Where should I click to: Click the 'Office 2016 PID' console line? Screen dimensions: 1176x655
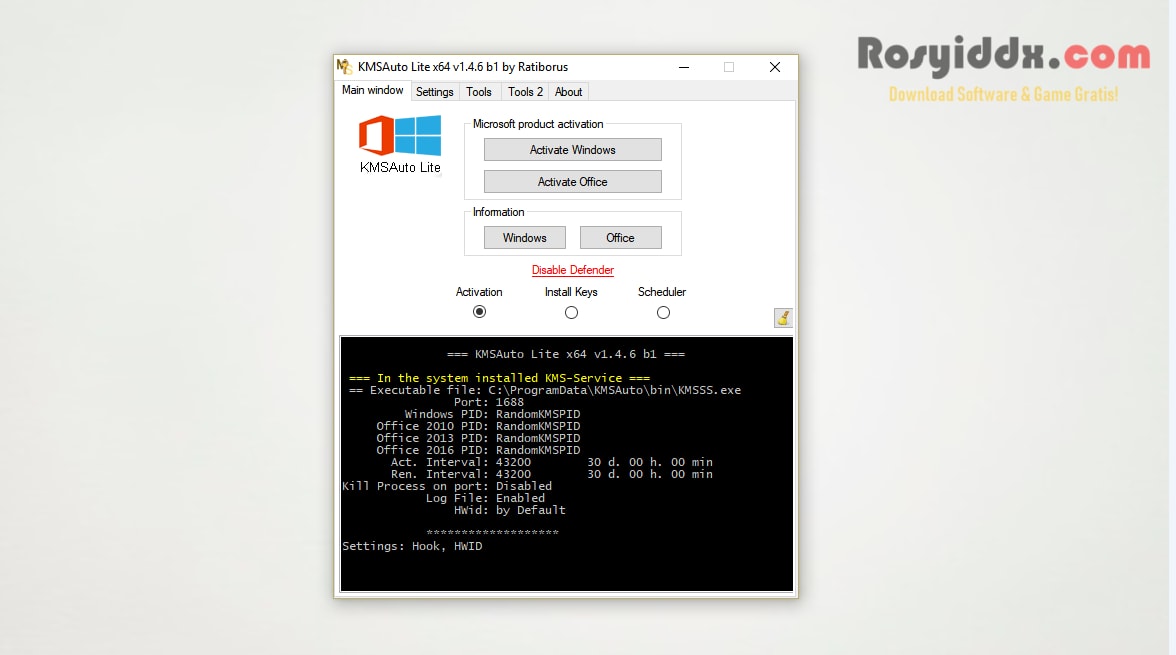(x=478, y=450)
